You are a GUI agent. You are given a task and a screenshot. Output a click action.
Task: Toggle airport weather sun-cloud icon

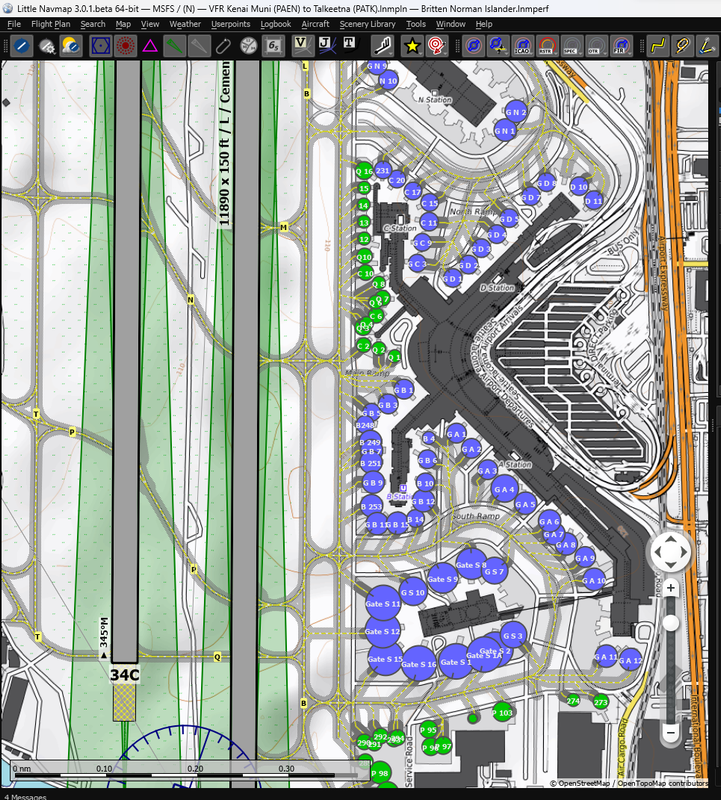click(71, 46)
